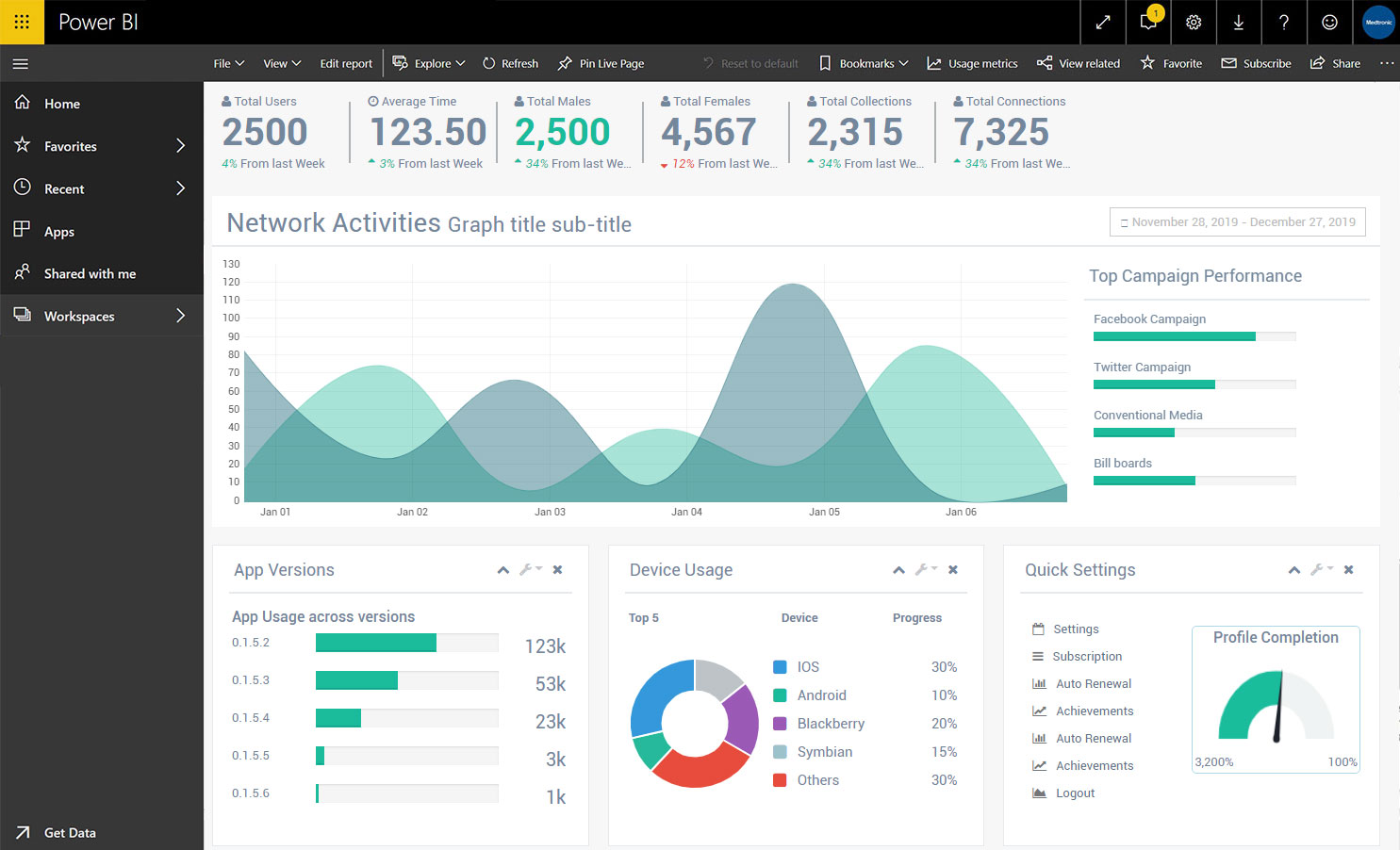Expand the Favorites flyout chevron
Image resolution: width=1400 pixels, height=850 pixels.
pyautogui.click(x=180, y=145)
